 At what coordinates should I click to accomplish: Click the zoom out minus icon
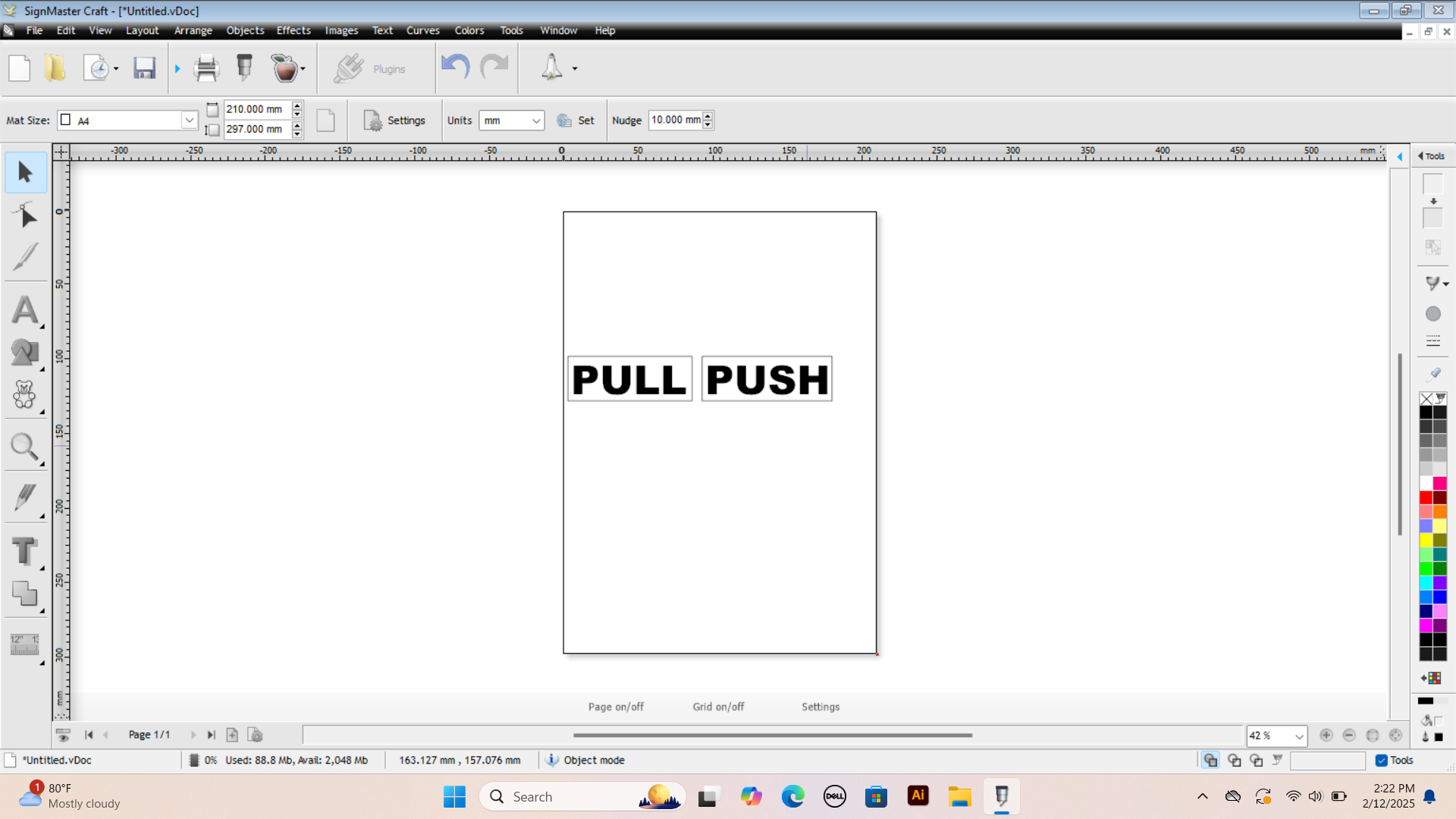(1349, 735)
